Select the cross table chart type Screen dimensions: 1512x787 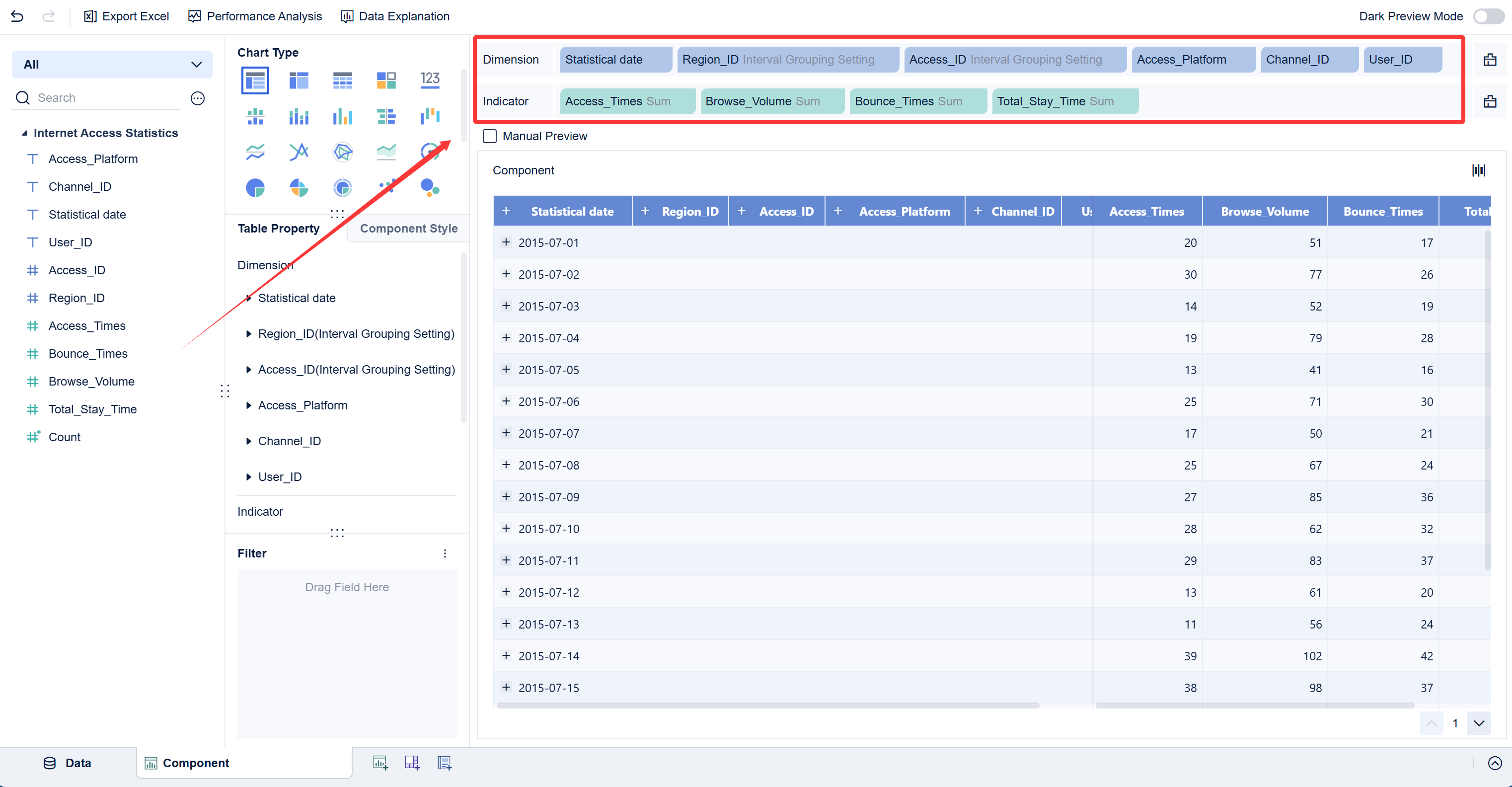342,80
